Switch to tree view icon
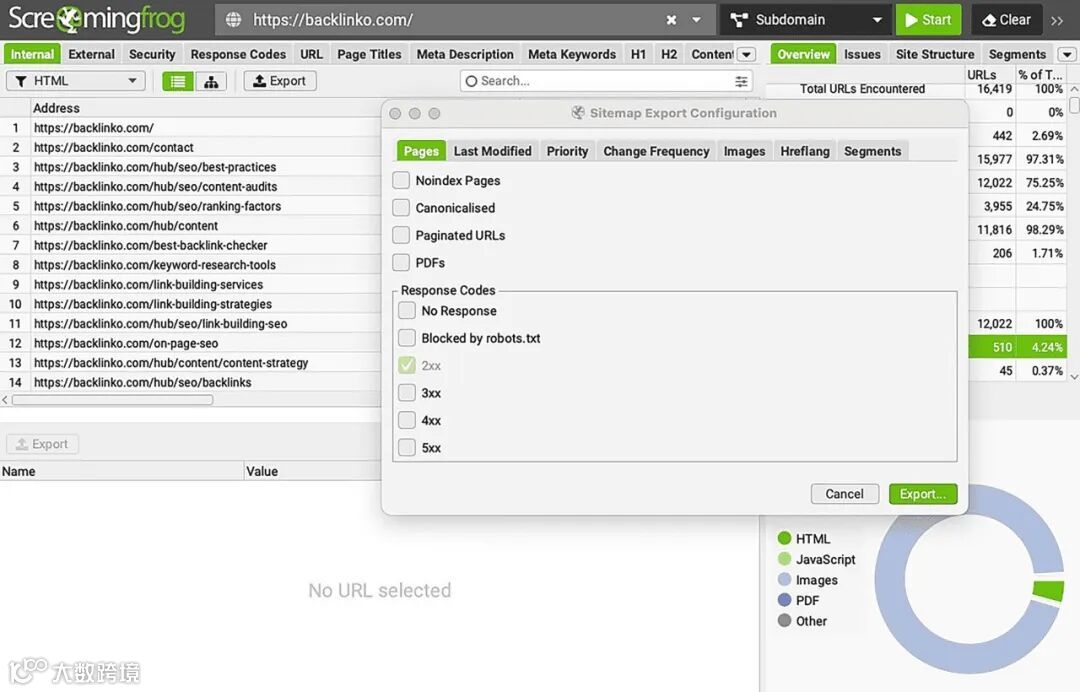 point(211,81)
